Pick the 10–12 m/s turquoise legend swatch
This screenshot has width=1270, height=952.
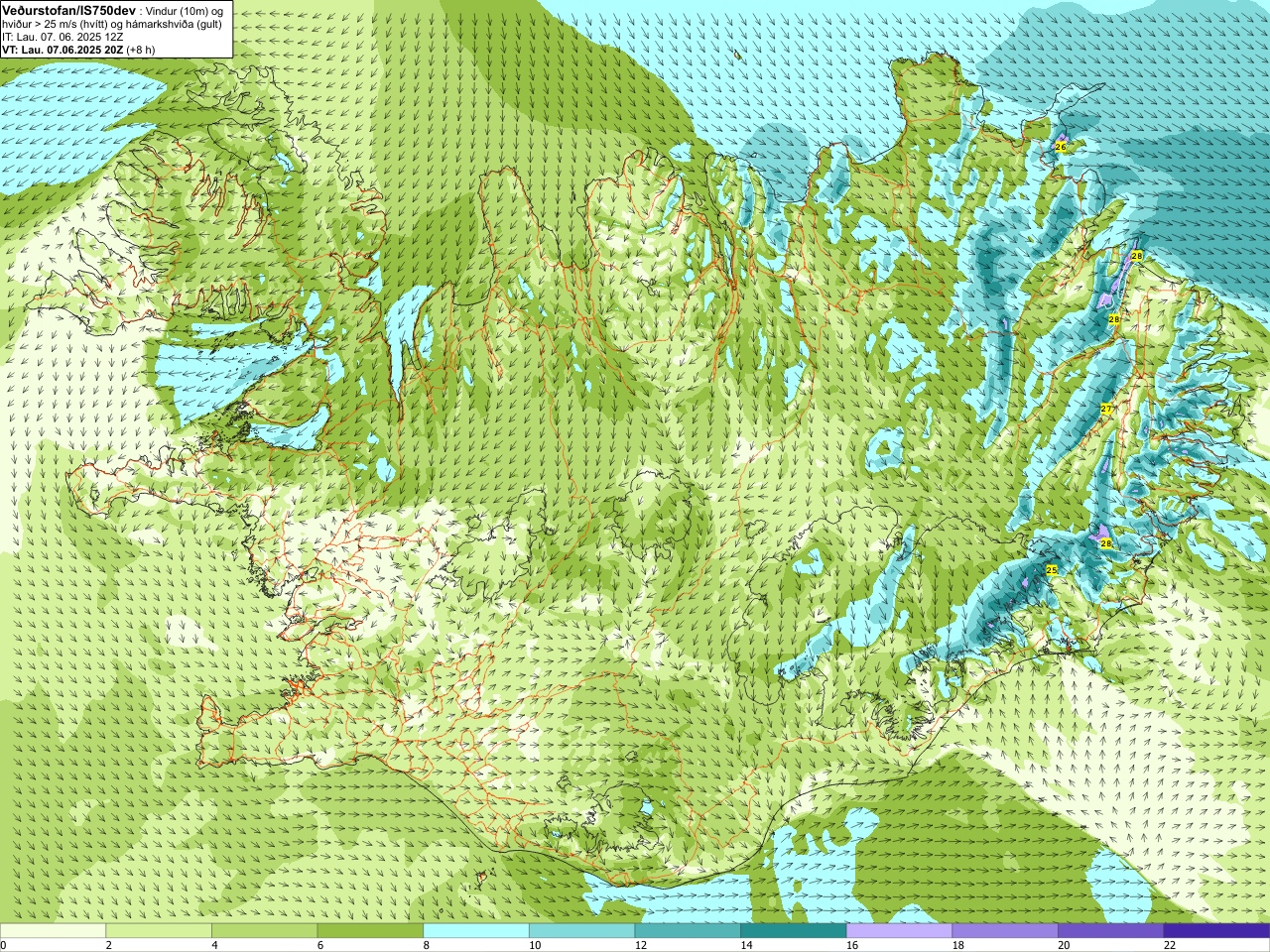(x=581, y=931)
